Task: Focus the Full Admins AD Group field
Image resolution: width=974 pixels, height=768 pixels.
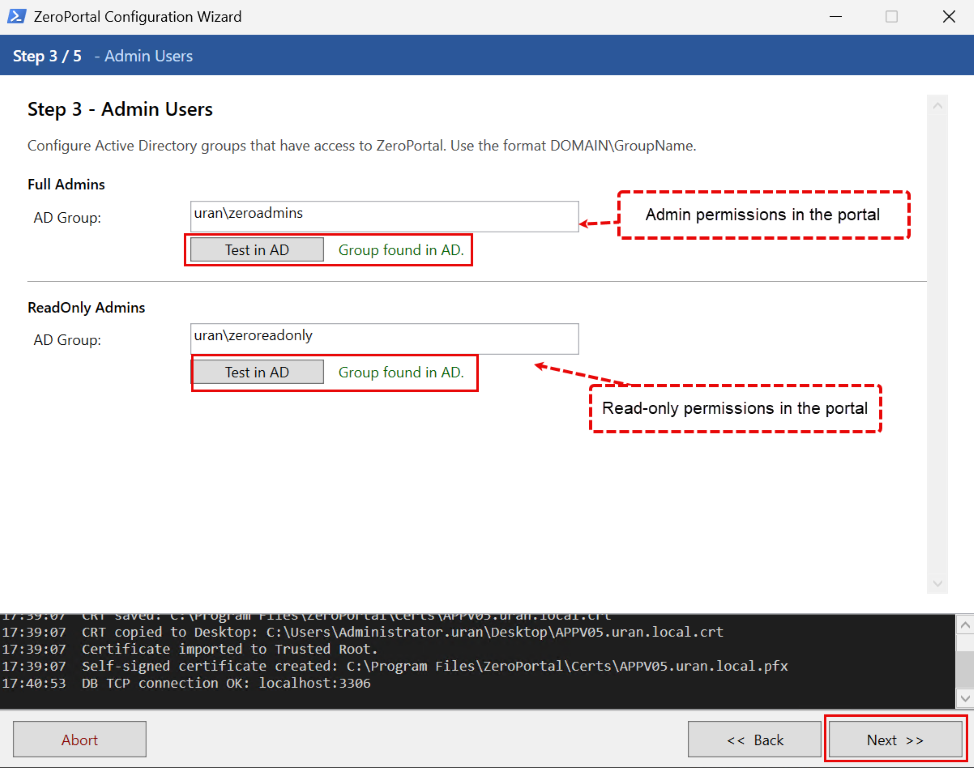Action: pyautogui.click(x=384, y=216)
